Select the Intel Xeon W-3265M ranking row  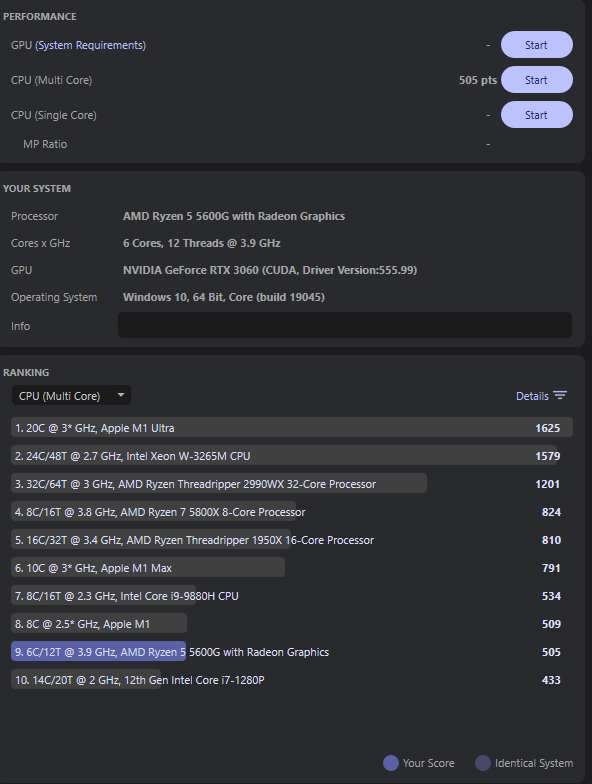pos(292,456)
